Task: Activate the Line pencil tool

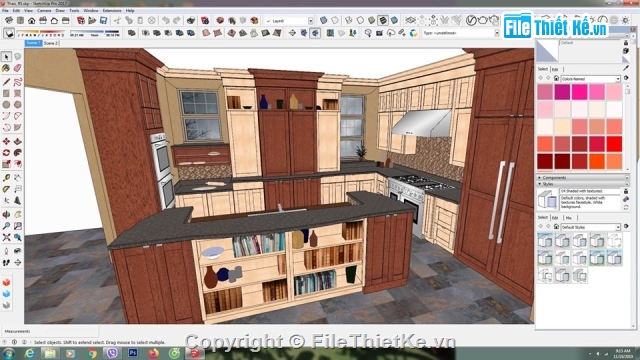Action: (x=6, y=82)
